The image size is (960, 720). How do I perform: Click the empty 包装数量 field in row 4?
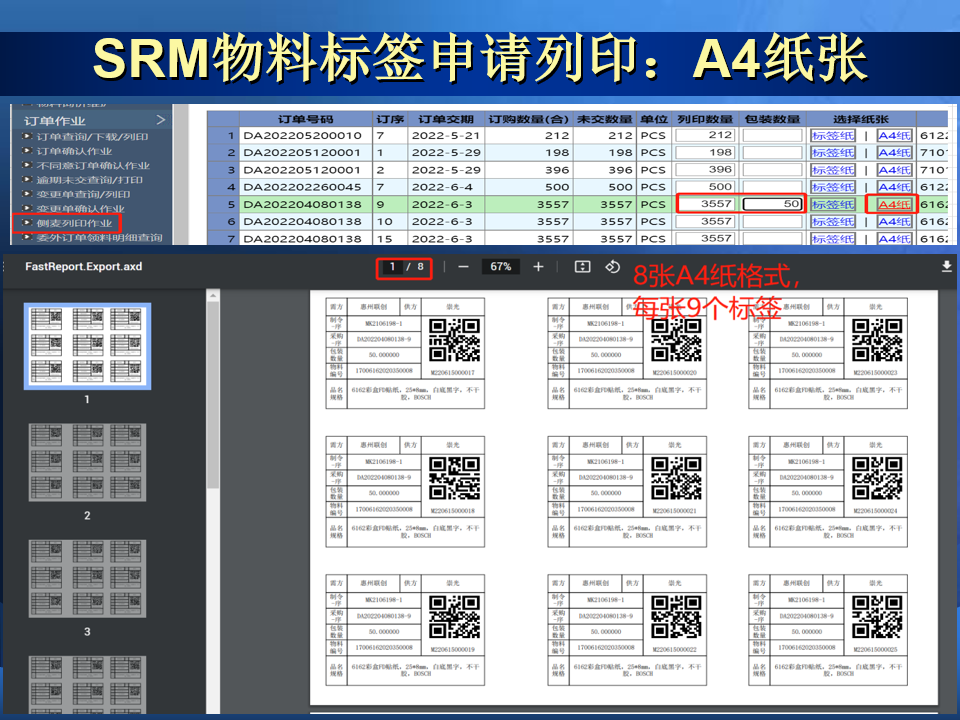pyautogui.click(x=772, y=187)
